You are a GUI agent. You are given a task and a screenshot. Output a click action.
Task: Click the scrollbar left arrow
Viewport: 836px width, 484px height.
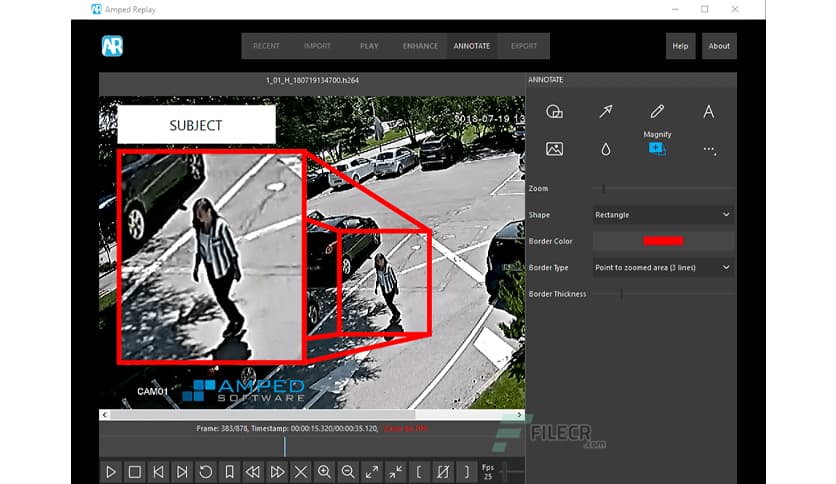[104, 415]
